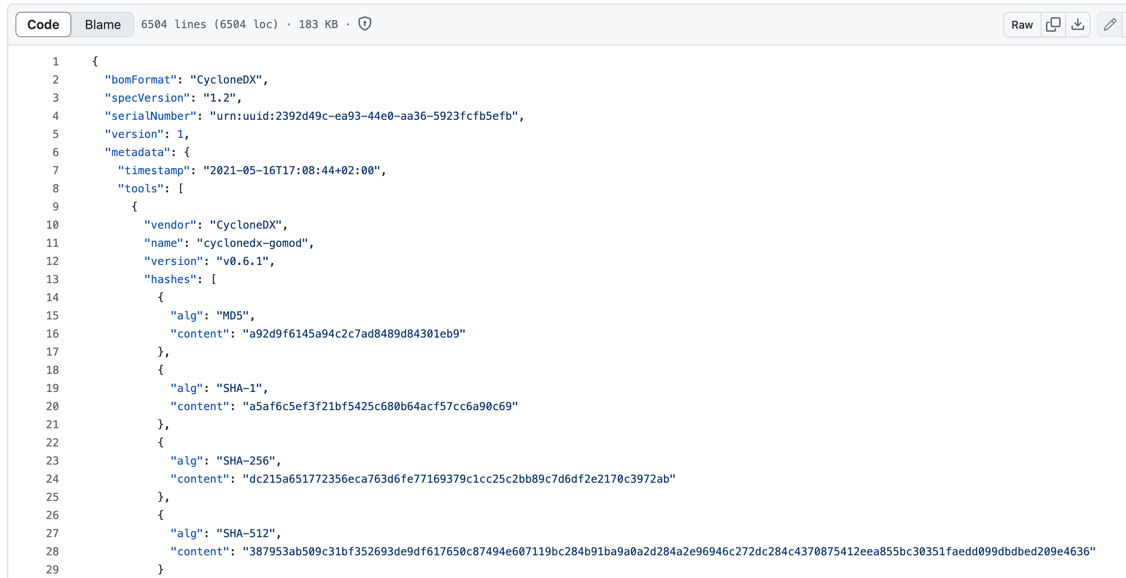Click line number 1 in gutter

point(55,62)
